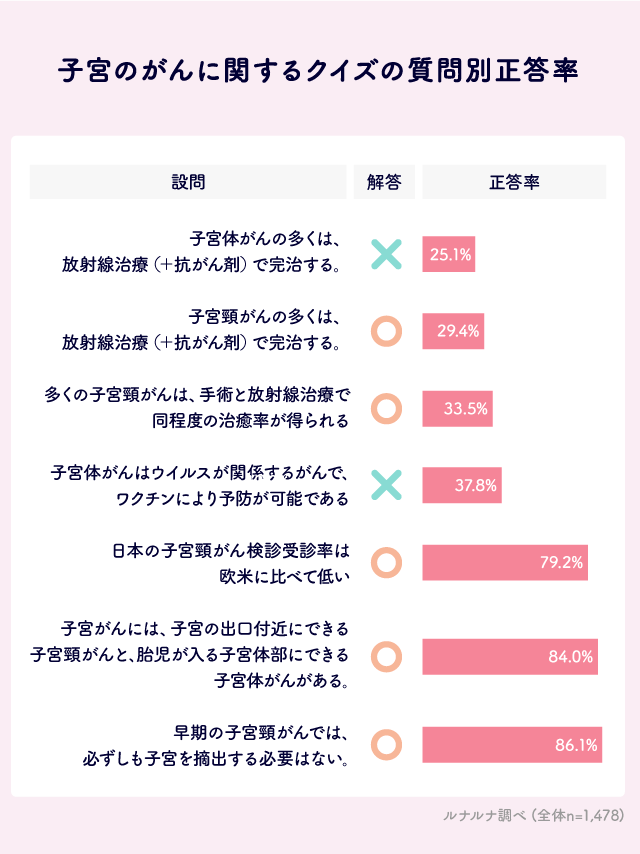
Task: Click the 正答率 column header
Action: (514, 182)
